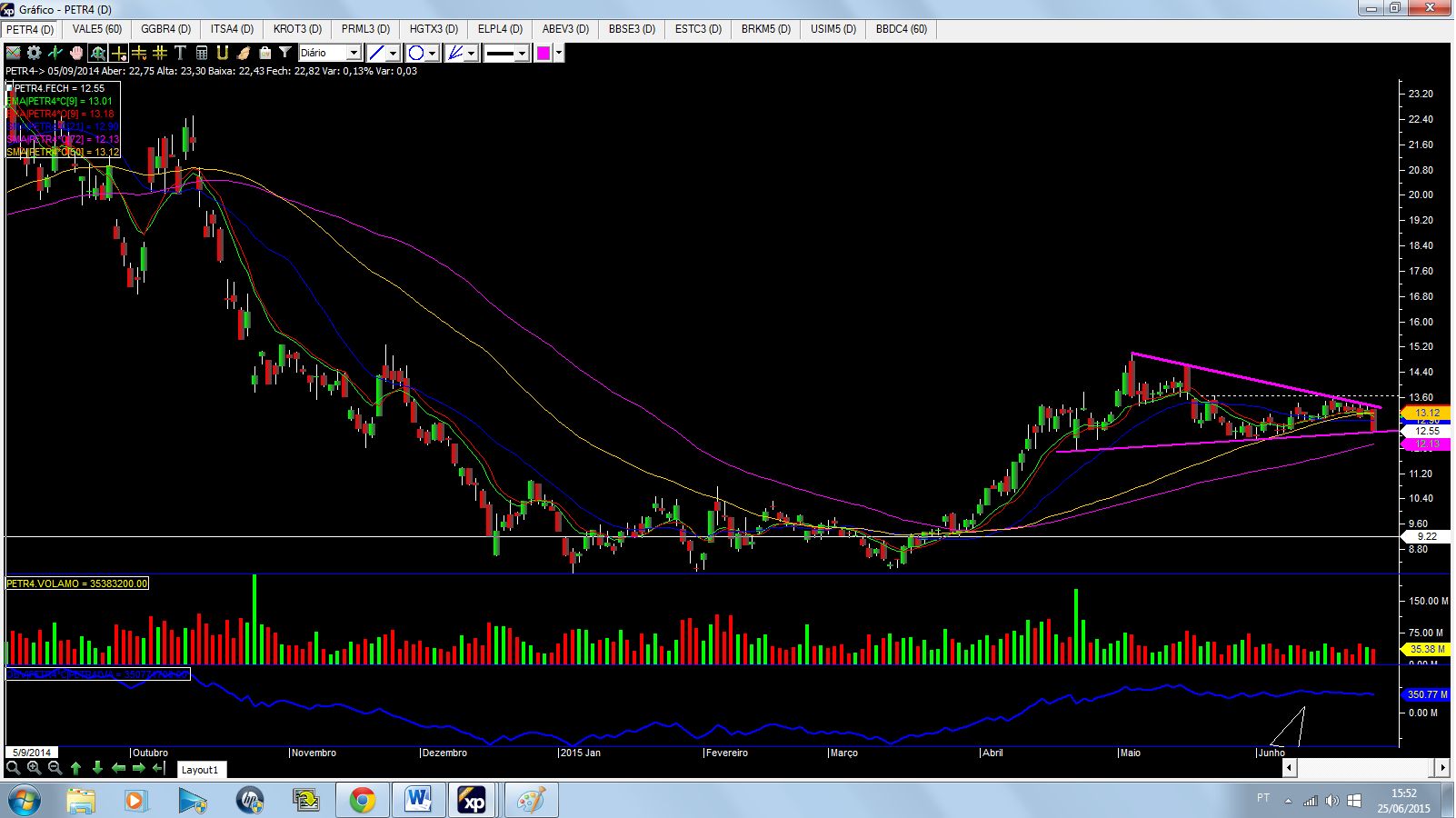Enable the yellow grid tool
Viewport: 1456px width, 818px height.
[x=160, y=53]
